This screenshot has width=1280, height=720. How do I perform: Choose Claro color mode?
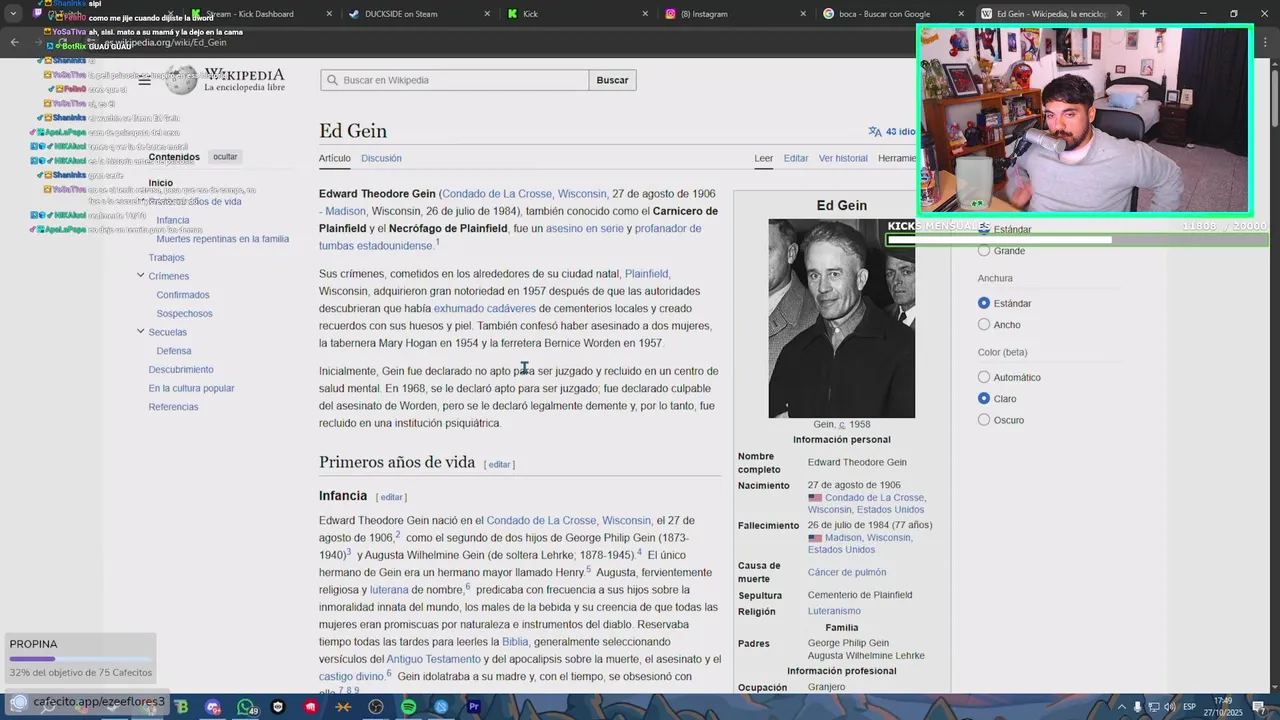pyautogui.click(x=984, y=399)
